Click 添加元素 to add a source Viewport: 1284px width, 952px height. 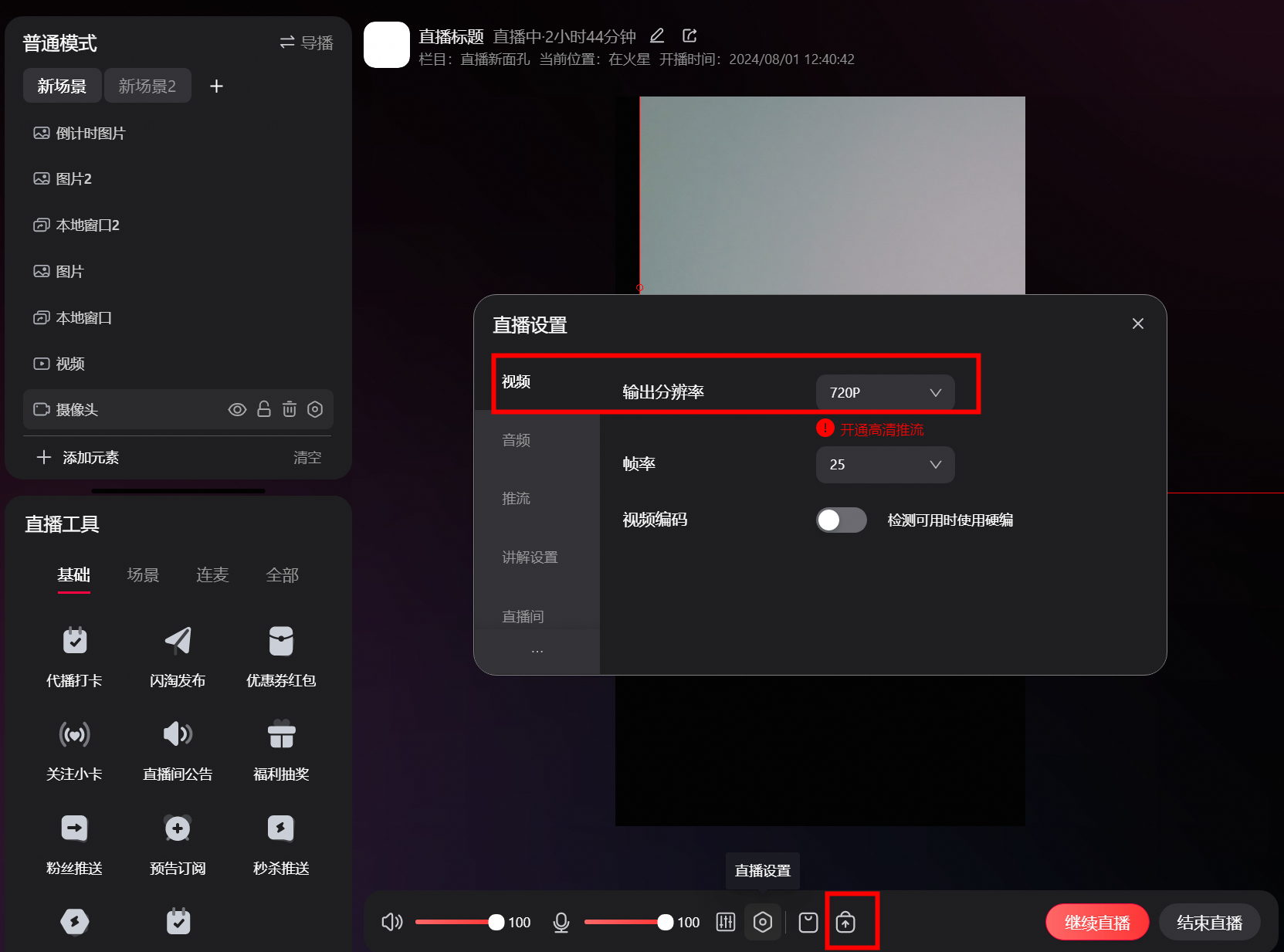78,457
